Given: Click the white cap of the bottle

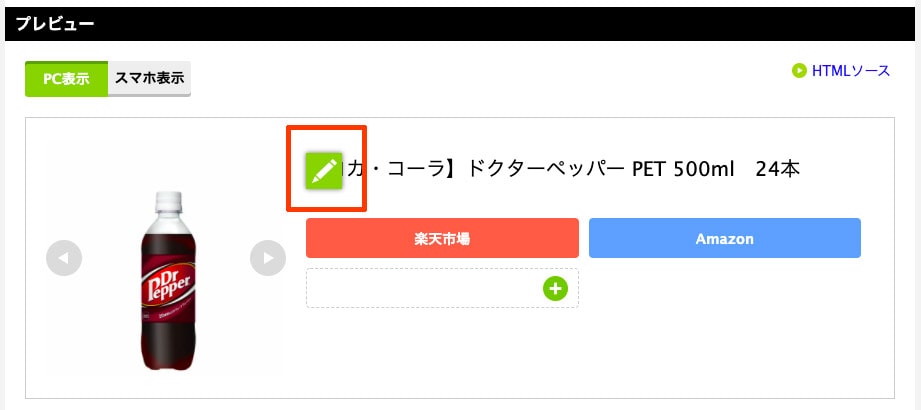Looking at the screenshot, I should click(x=166, y=200).
